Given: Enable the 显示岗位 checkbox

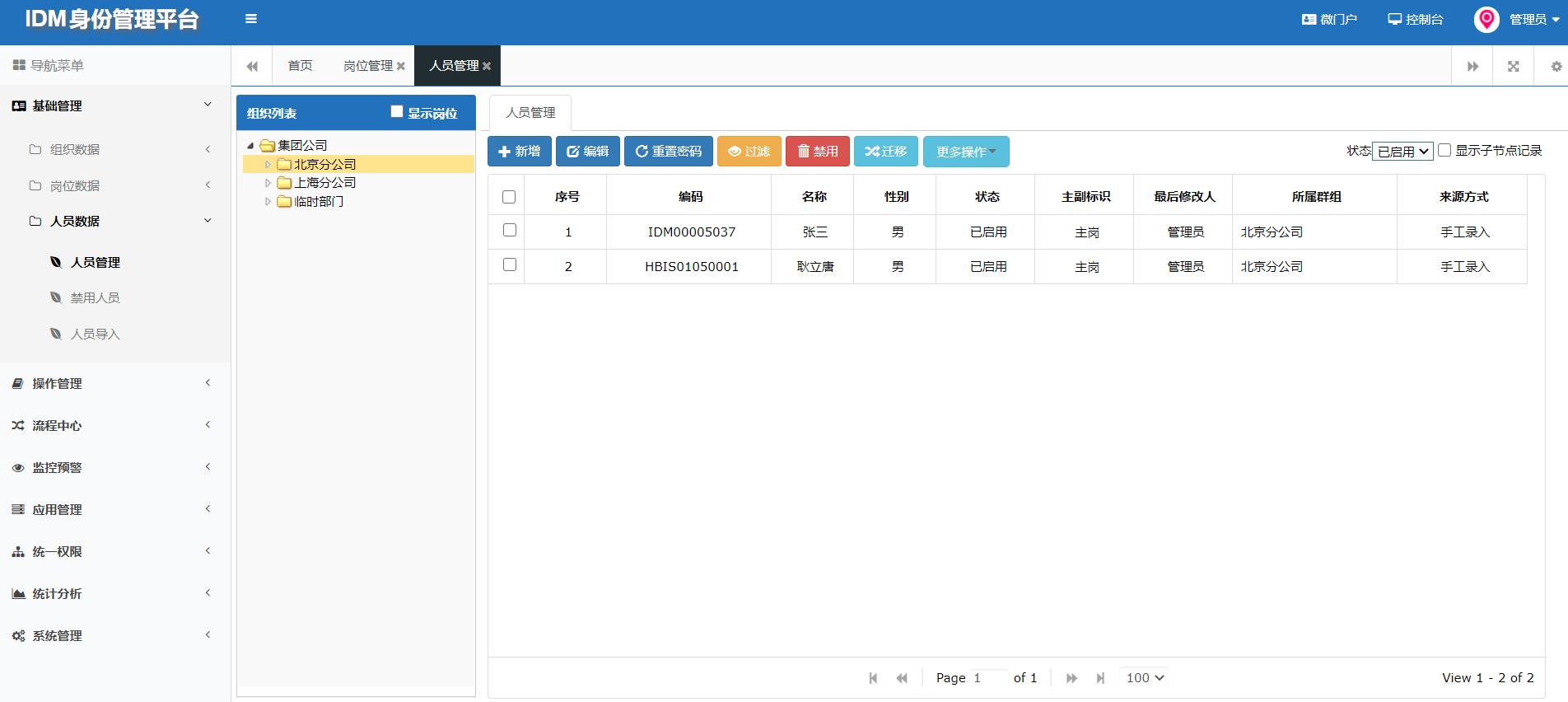Looking at the screenshot, I should [x=397, y=111].
